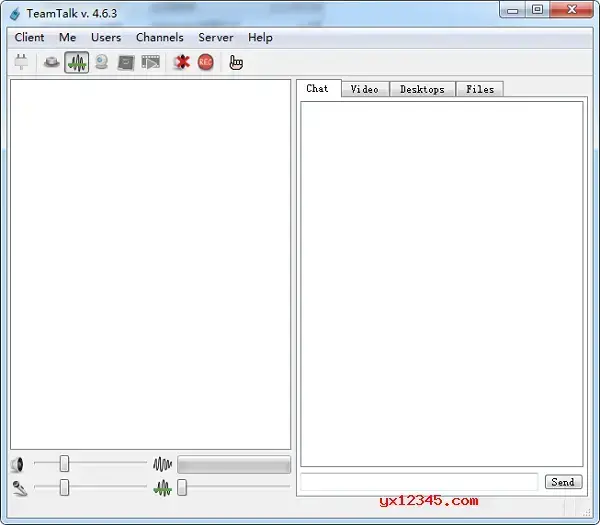This screenshot has height=525, width=600.
Task: Toggle the desktop sharing icon
Action: (126, 62)
